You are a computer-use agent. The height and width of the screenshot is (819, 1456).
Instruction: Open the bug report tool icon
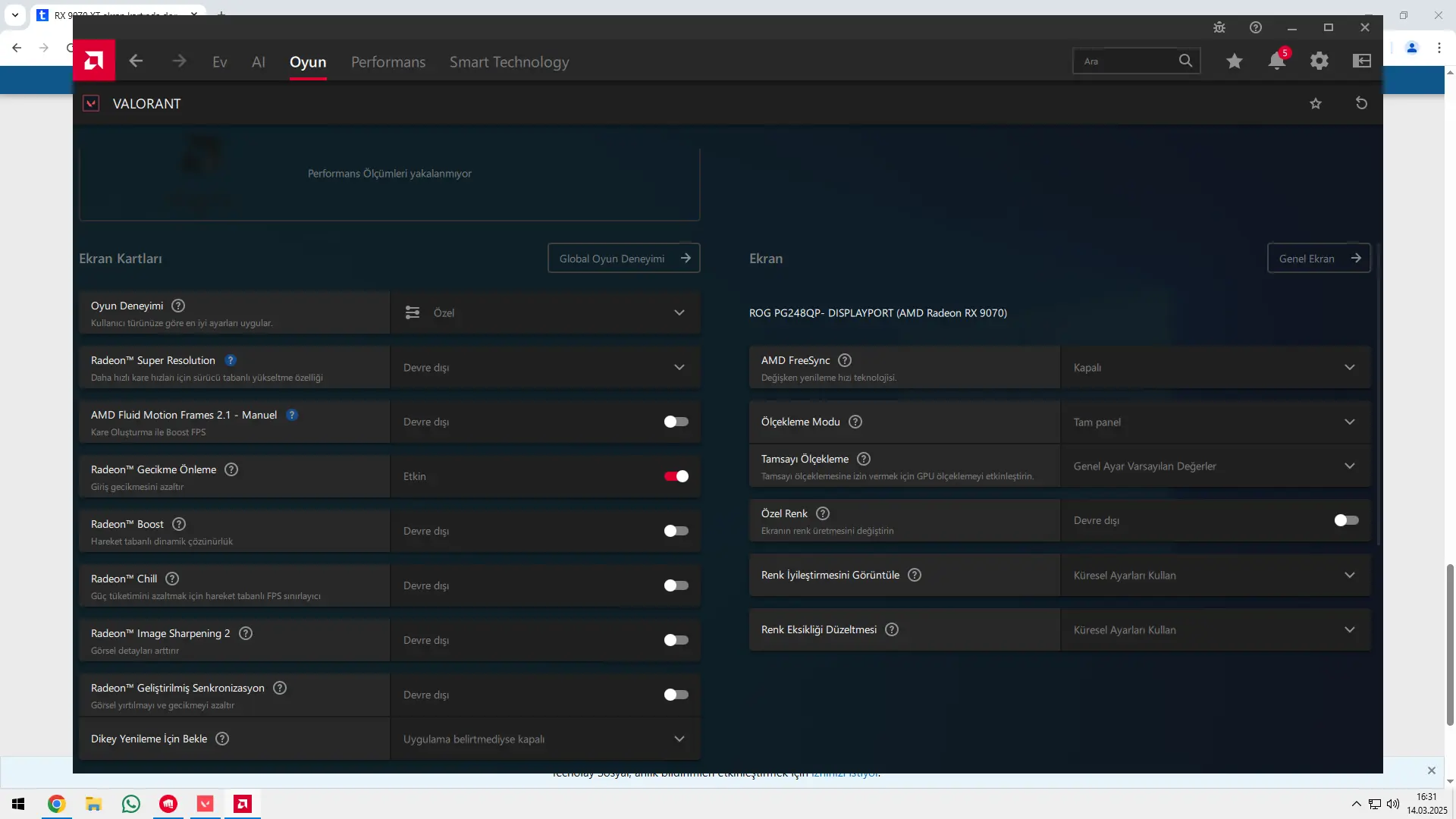[x=1219, y=27]
